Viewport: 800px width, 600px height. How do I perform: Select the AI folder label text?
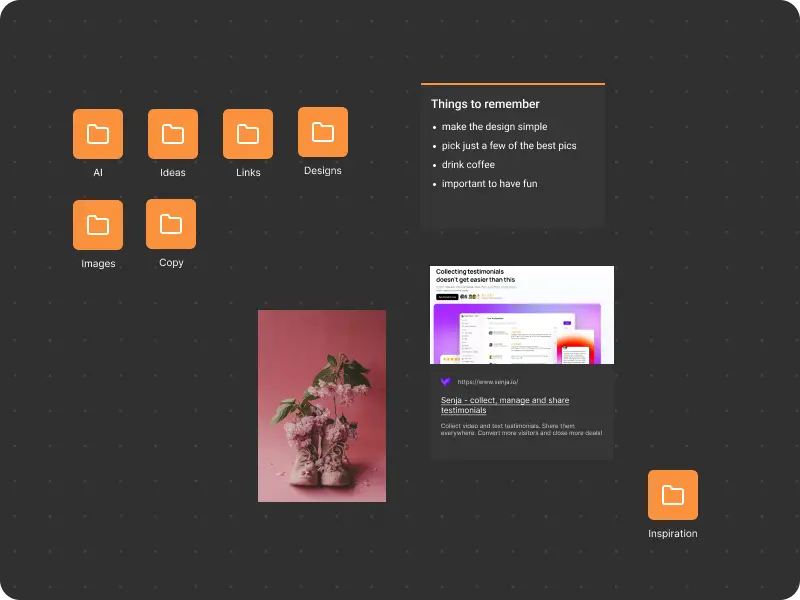97,172
